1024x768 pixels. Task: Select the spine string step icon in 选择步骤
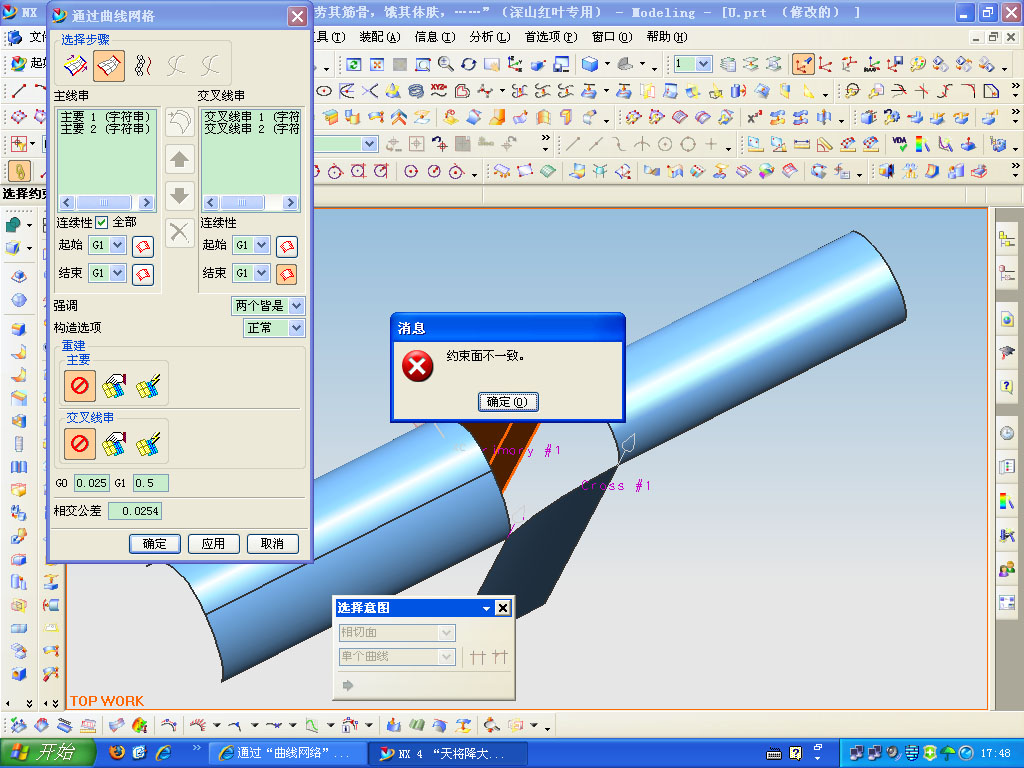143,65
